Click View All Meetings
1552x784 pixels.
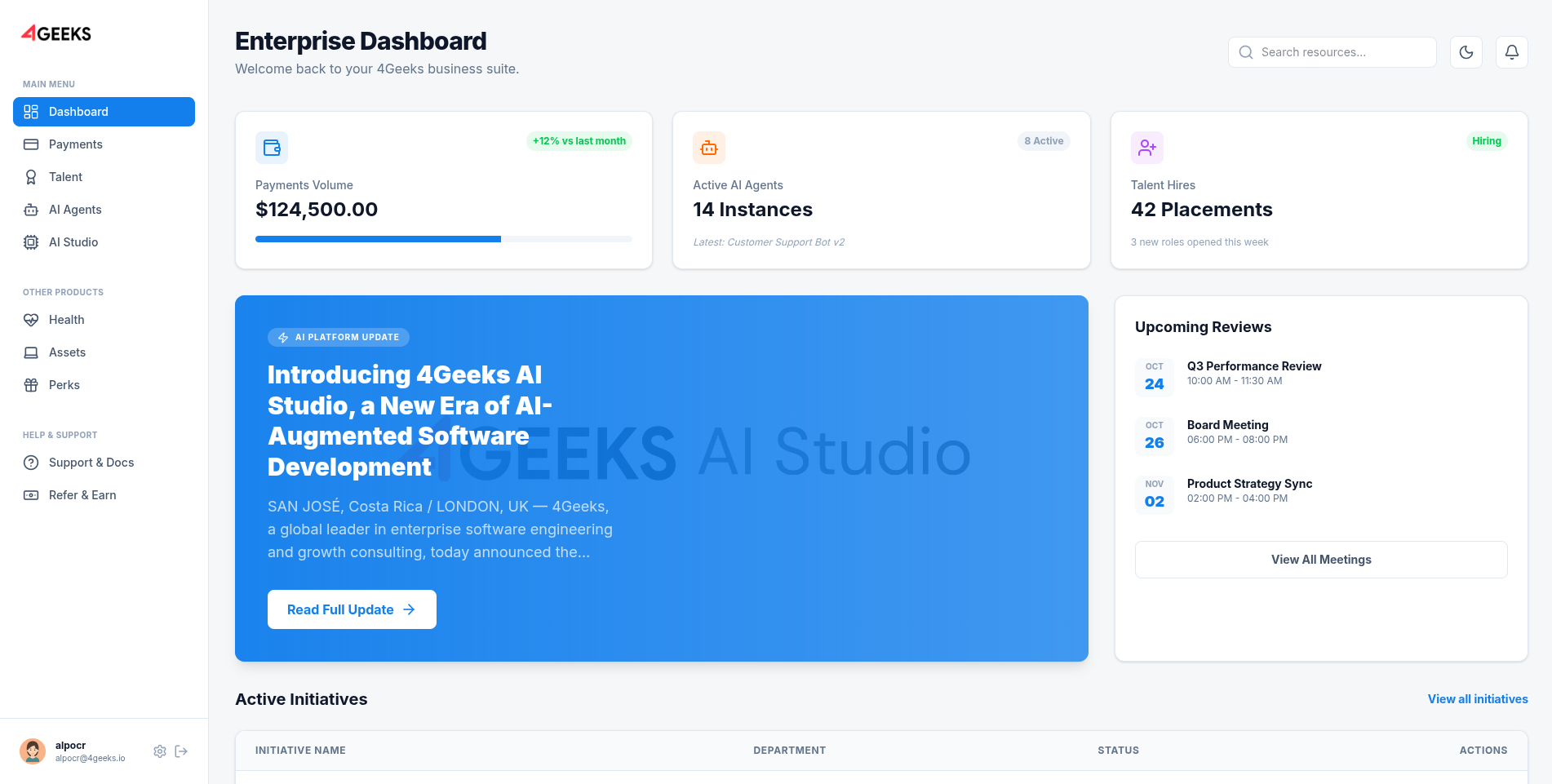1321,560
